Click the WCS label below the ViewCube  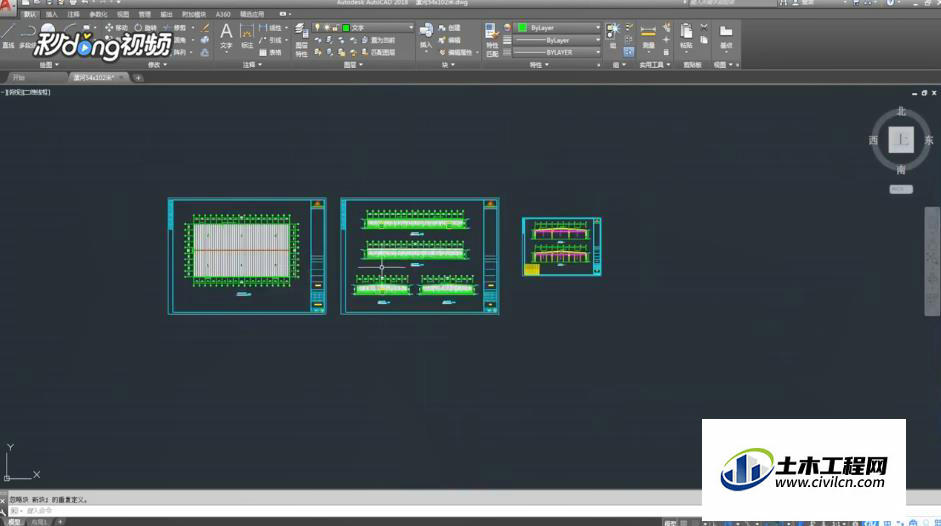point(901,189)
